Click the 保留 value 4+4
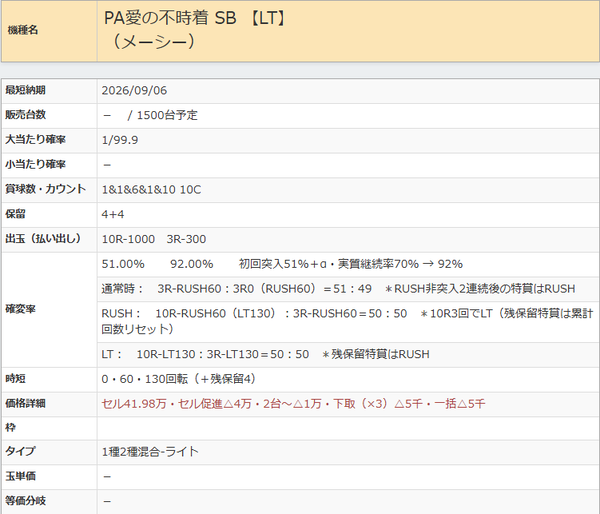This screenshot has height=514, width=600. coord(113,214)
